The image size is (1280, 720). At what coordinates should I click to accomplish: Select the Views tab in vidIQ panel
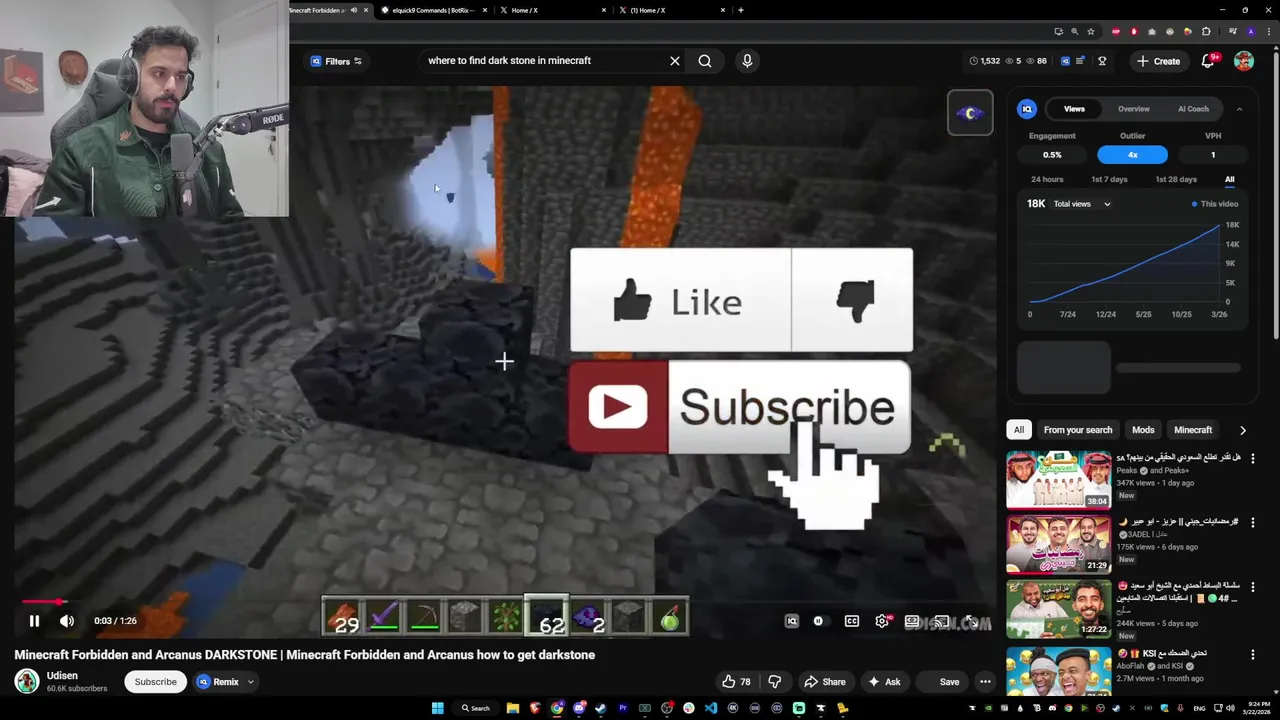coord(1074,109)
